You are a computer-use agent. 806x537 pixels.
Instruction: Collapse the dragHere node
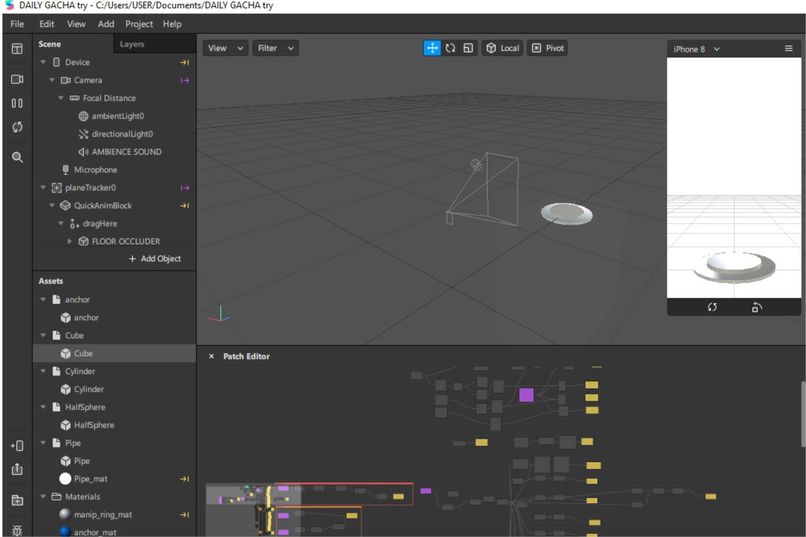61,223
